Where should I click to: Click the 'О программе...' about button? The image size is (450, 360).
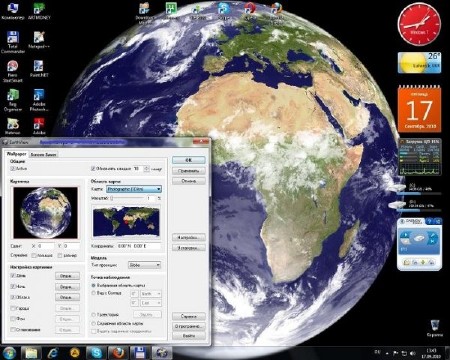pos(189,326)
